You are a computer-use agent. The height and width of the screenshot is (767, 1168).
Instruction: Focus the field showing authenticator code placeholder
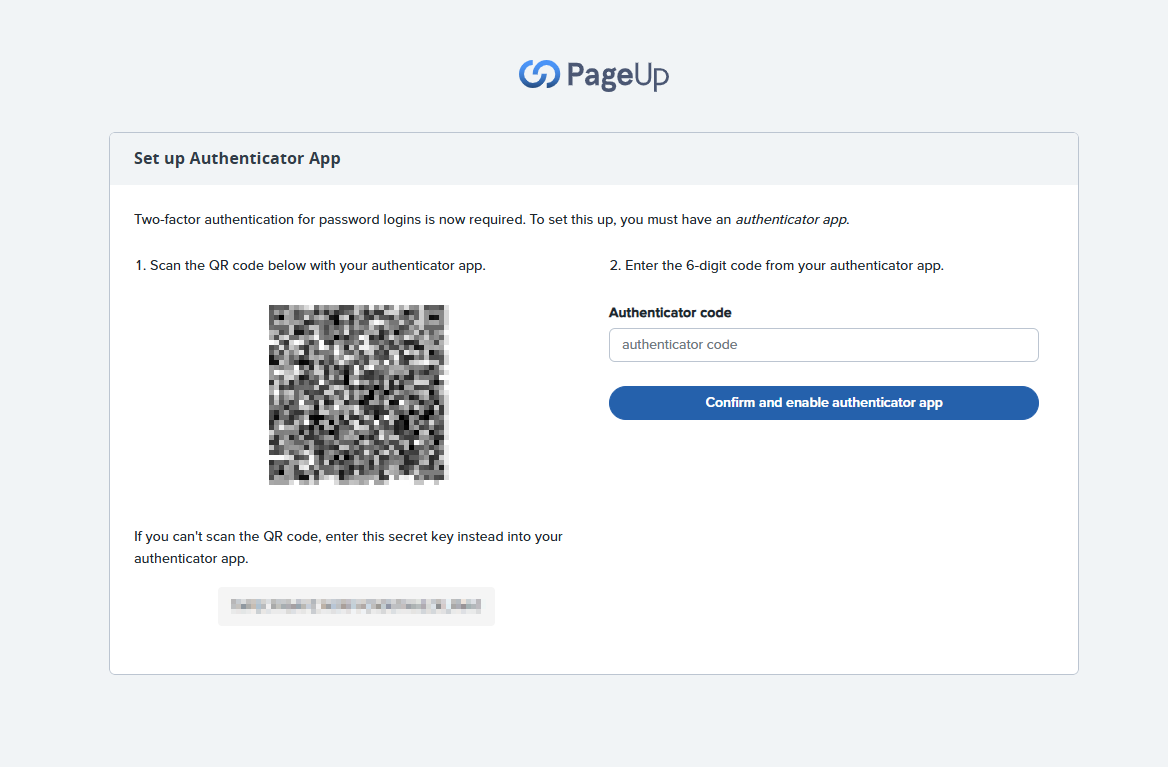coord(823,344)
